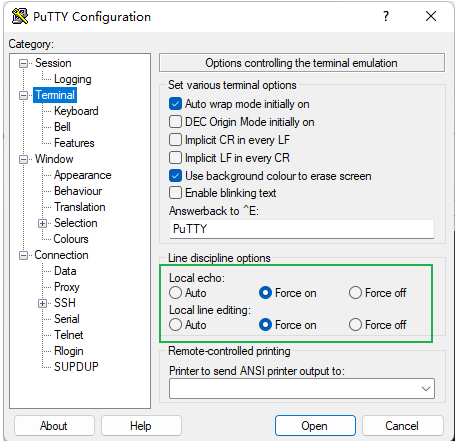Set Local line editing to Auto

click(x=175, y=325)
